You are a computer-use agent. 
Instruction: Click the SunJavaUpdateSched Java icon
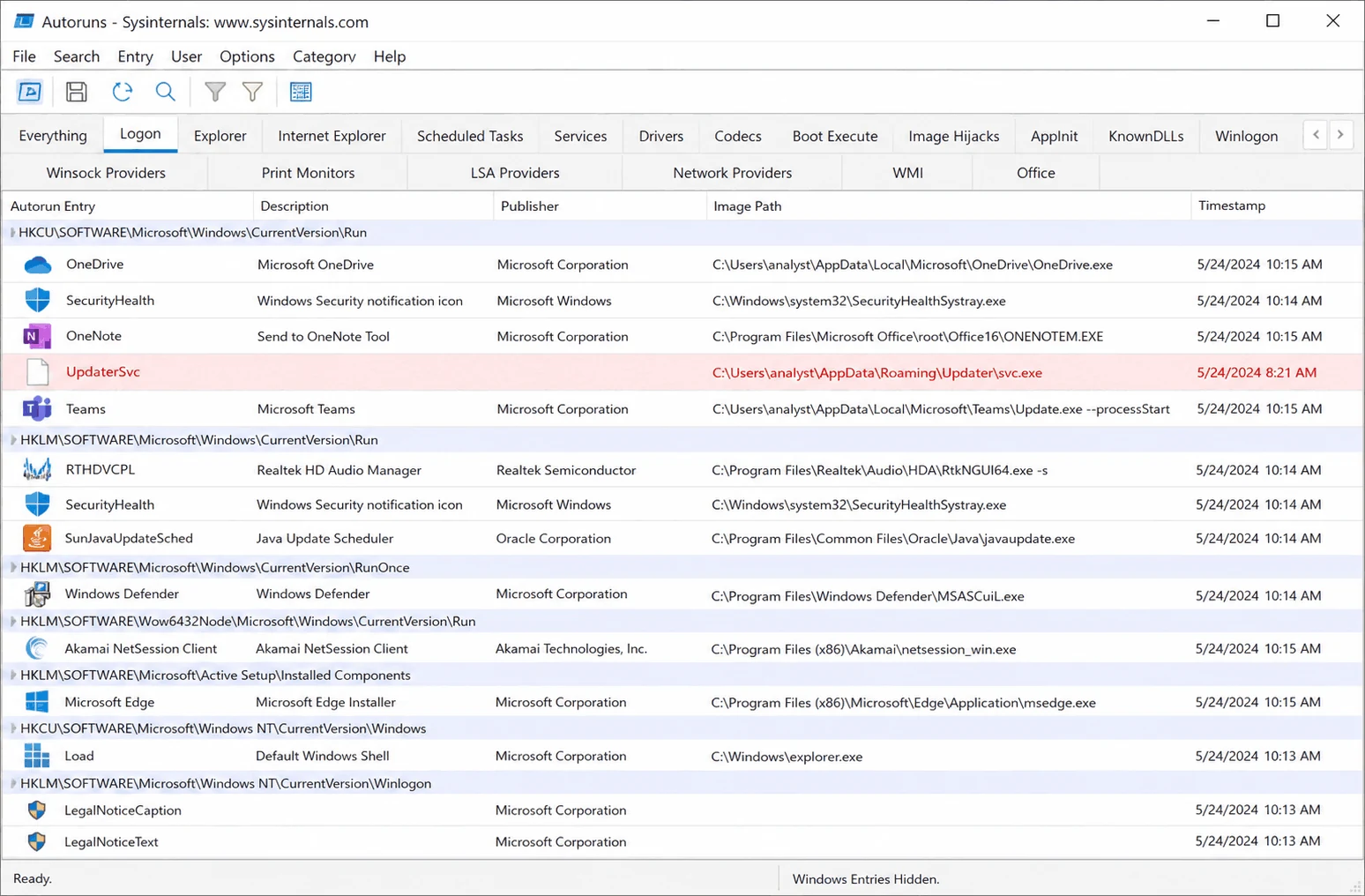(x=37, y=538)
